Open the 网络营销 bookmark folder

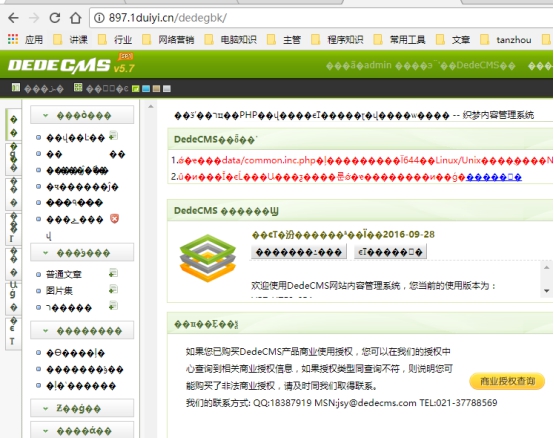(168, 39)
